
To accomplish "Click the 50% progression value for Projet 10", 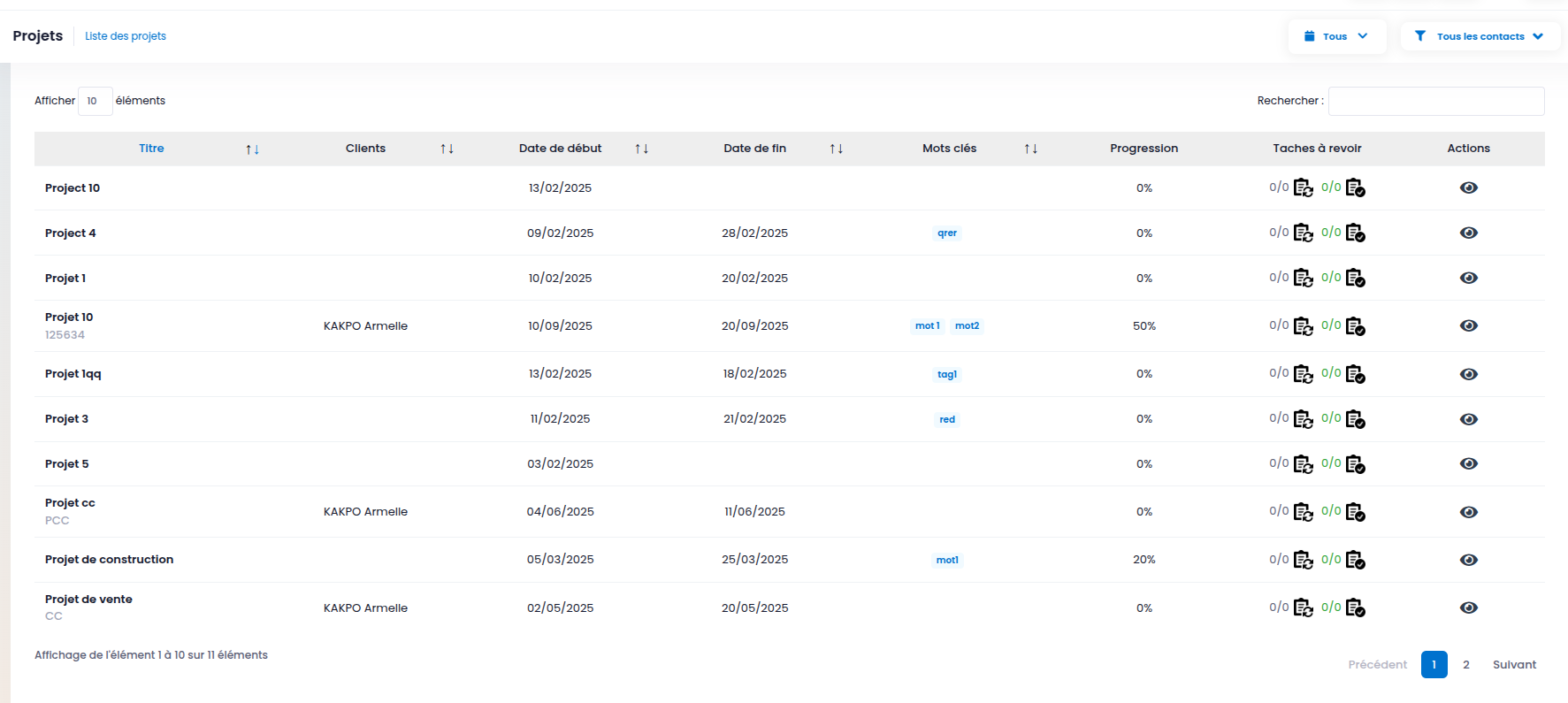I will 1144,326.
